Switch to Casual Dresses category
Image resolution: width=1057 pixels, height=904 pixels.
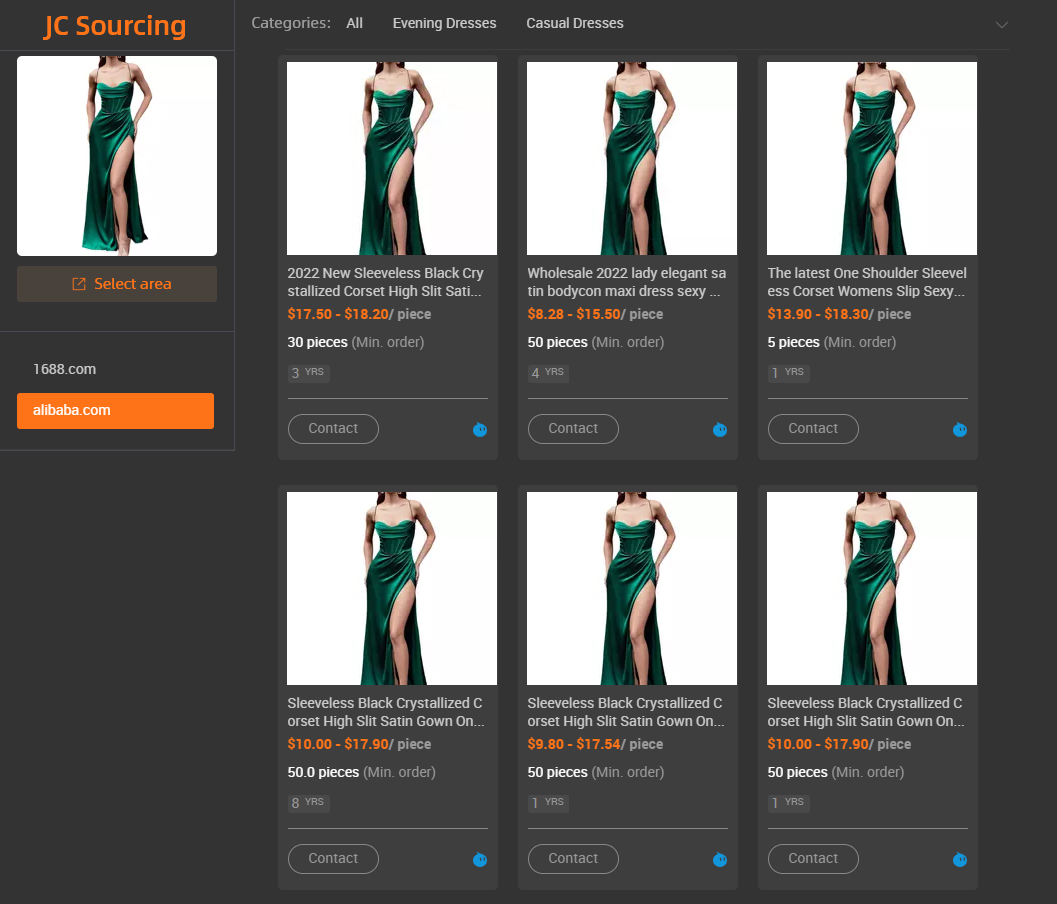click(x=575, y=23)
